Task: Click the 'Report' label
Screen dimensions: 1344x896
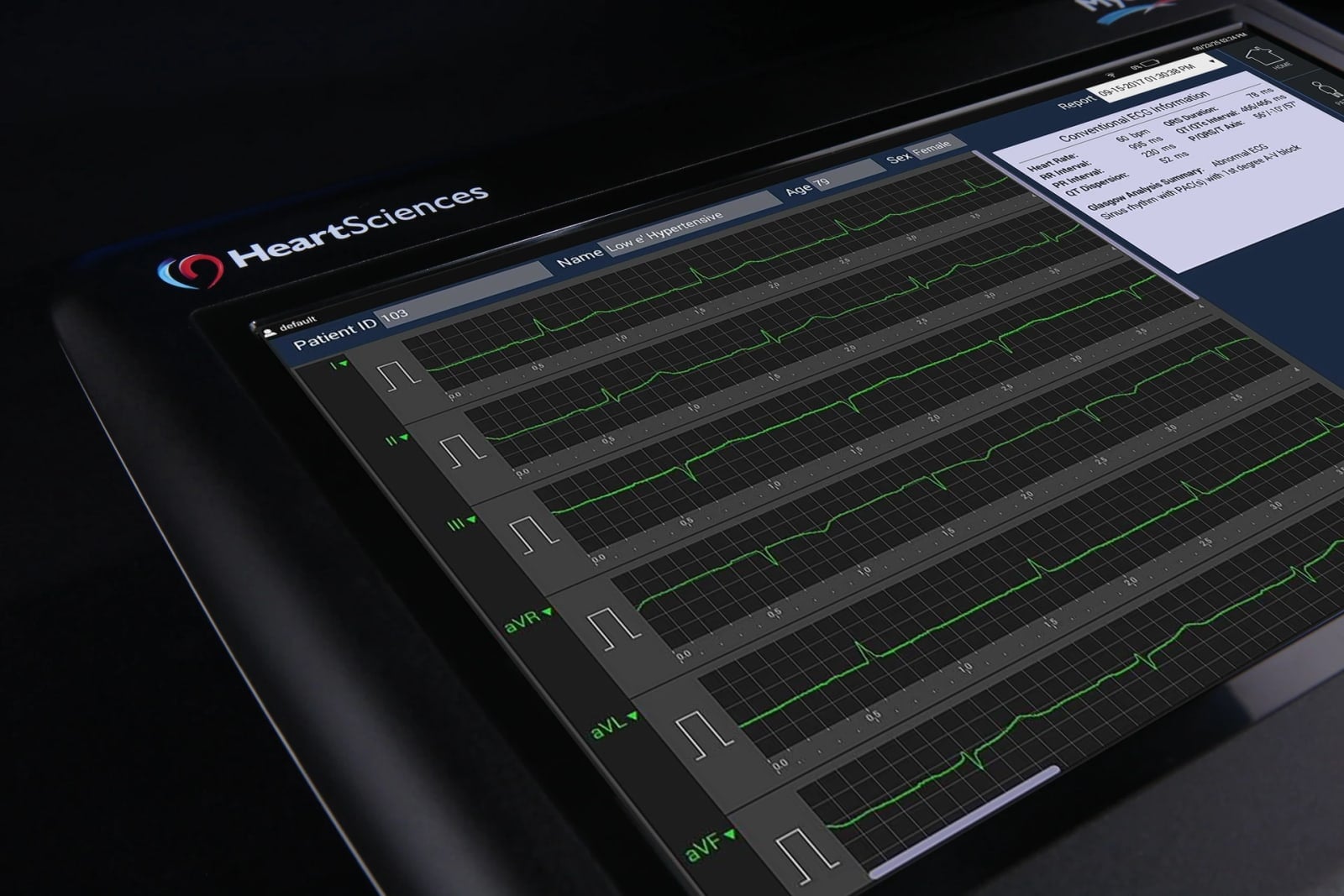Action: pyautogui.click(x=1077, y=104)
